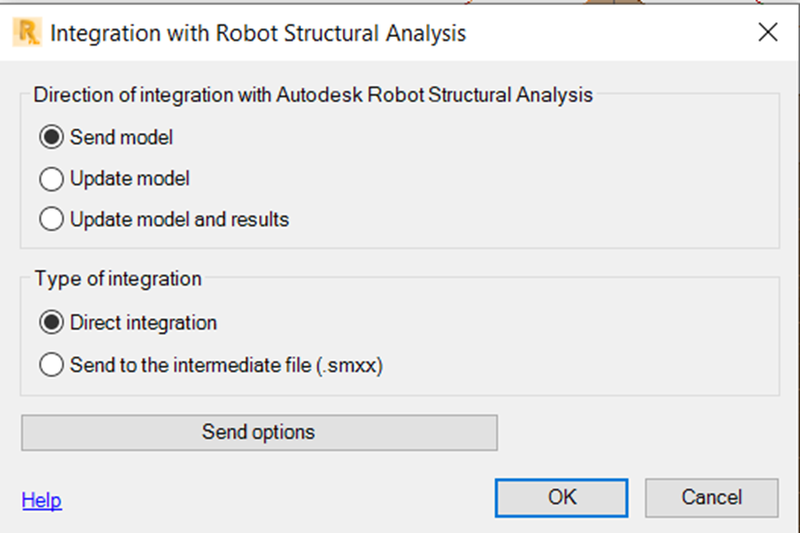Open the Help link
Screen dimensions: 800x533
[41, 500]
